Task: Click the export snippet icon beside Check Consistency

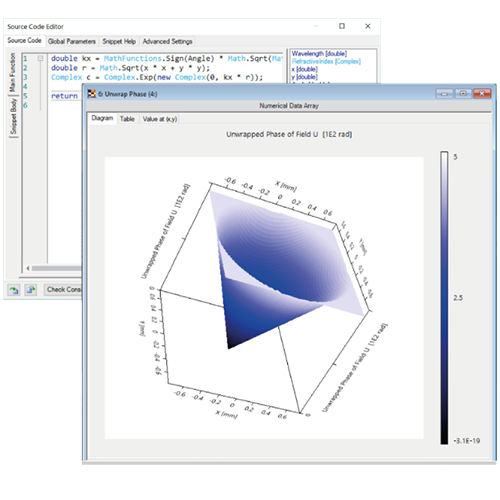Action: 31,290
